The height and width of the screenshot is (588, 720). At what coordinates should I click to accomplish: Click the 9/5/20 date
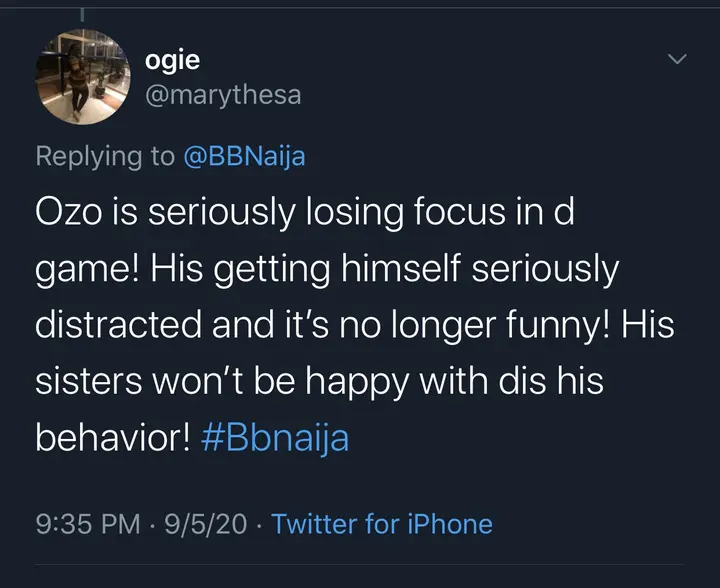[208, 523]
